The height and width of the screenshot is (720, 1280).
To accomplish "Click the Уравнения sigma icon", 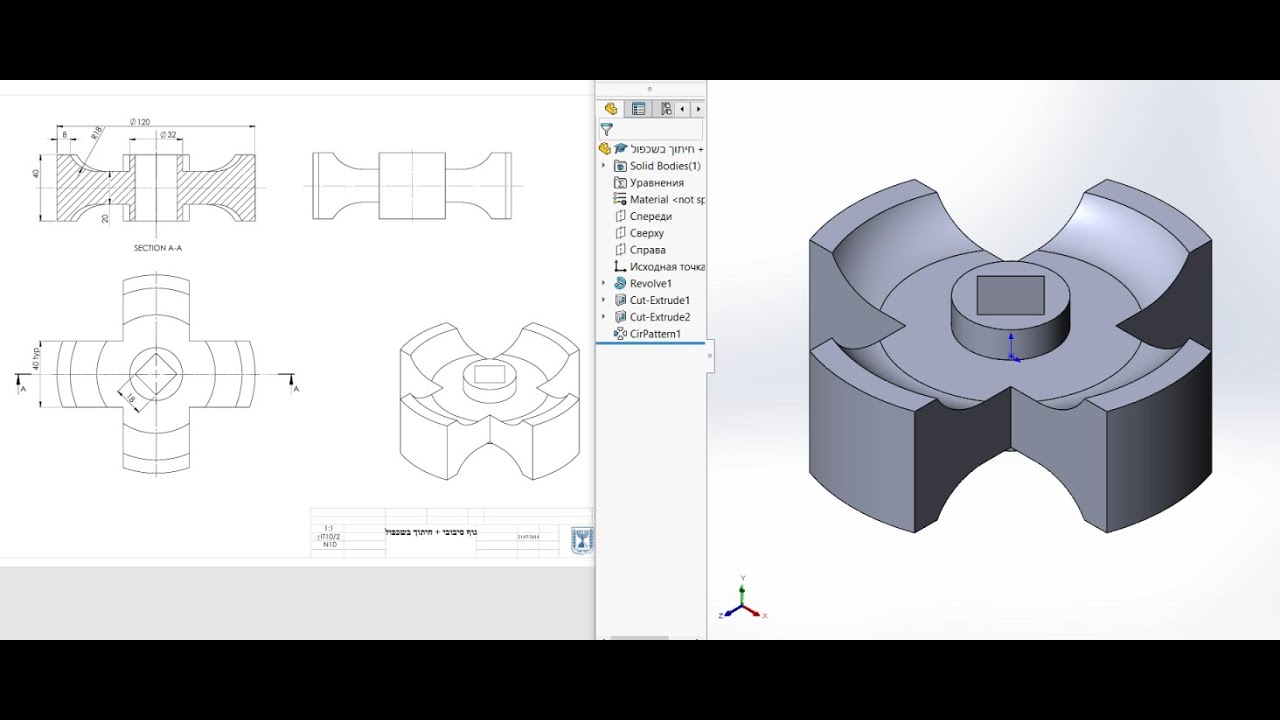I will (620, 183).
